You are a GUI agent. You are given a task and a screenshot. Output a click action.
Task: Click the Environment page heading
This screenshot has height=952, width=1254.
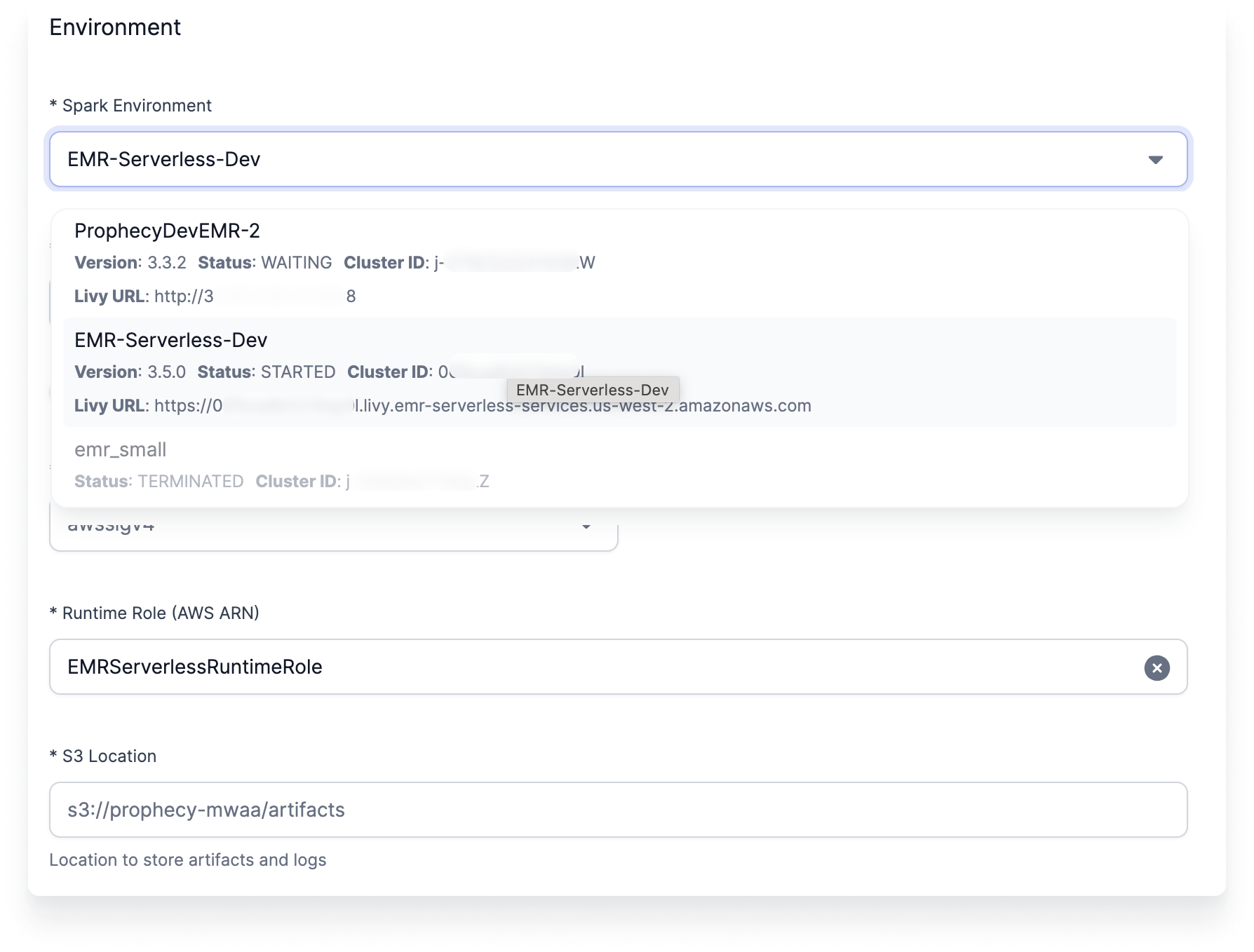[x=114, y=27]
